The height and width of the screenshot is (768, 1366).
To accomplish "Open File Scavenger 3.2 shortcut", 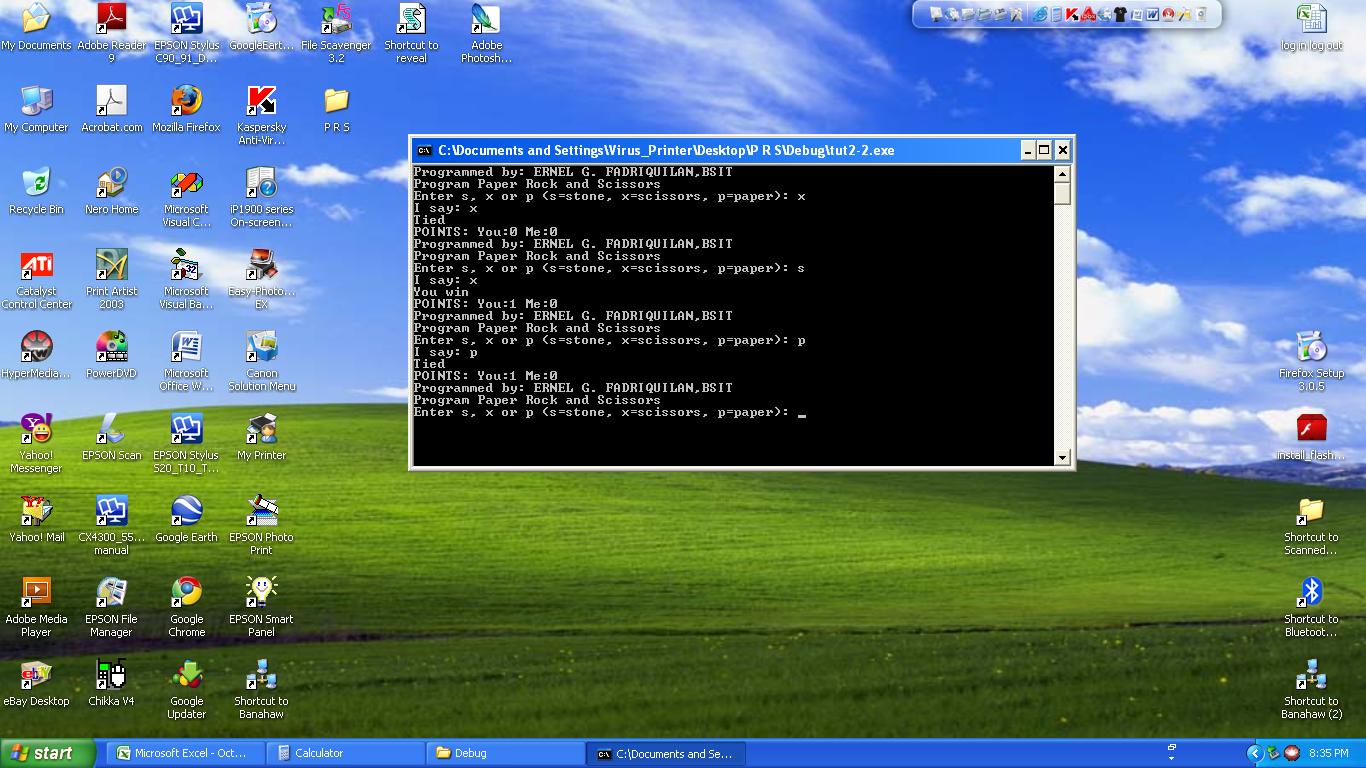I will pyautogui.click(x=336, y=33).
